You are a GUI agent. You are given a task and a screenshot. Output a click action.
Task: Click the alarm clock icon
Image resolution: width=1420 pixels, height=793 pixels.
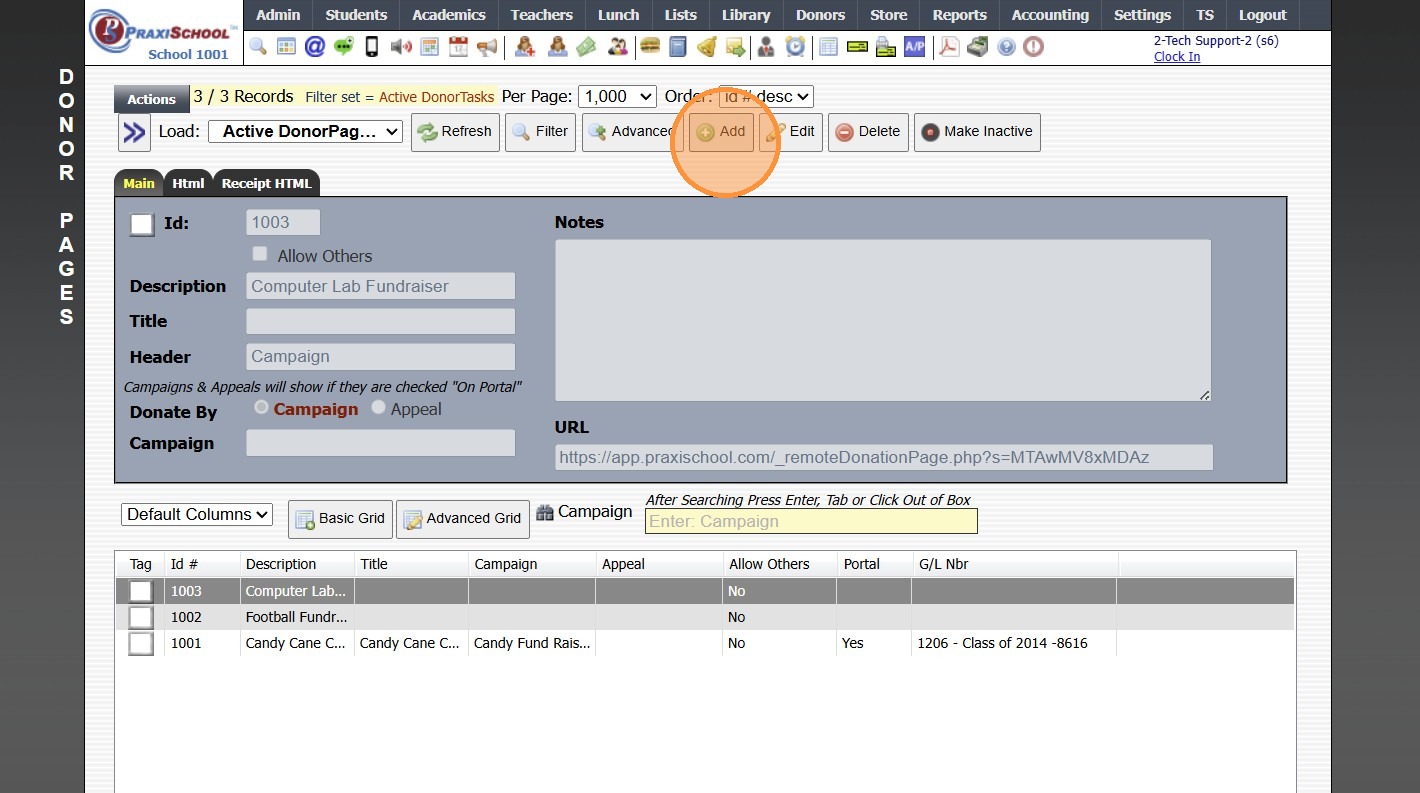pyautogui.click(x=795, y=46)
